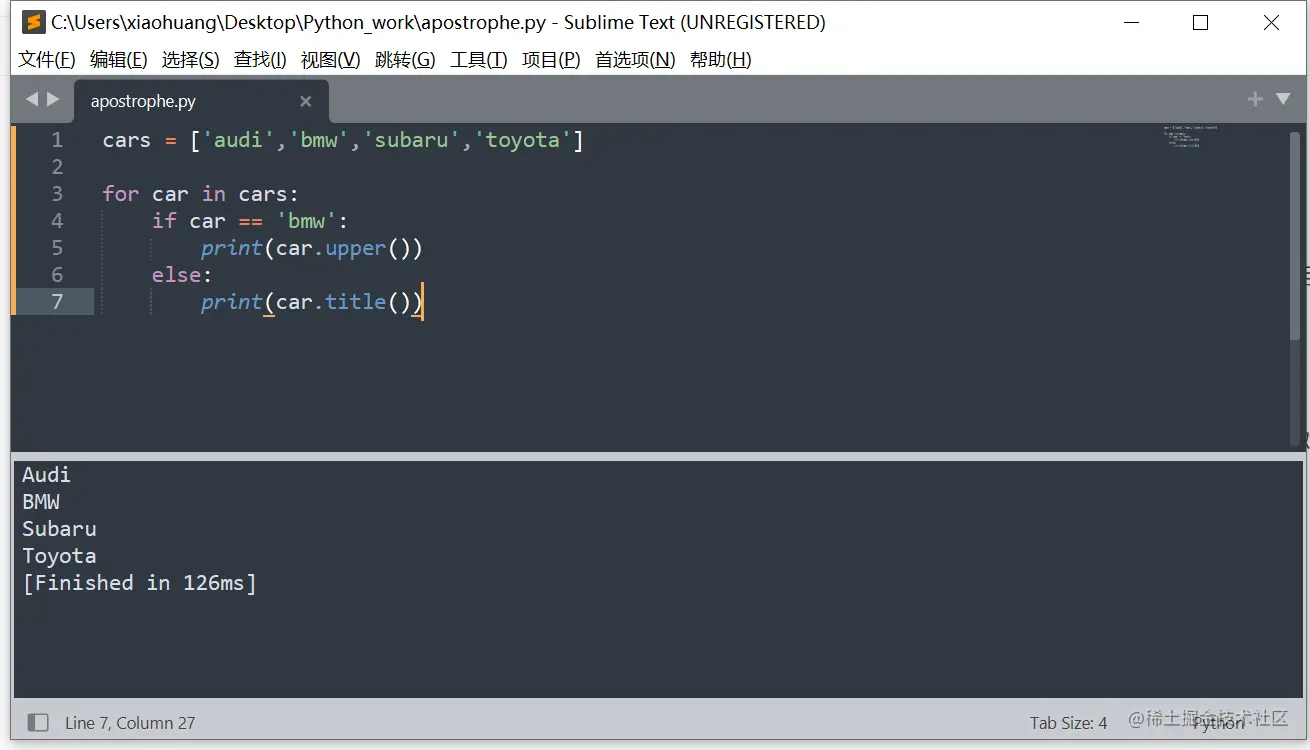This screenshot has width=1310, height=750.
Task: Click the 'for' keyword on line 3
Action: point(121,194)
